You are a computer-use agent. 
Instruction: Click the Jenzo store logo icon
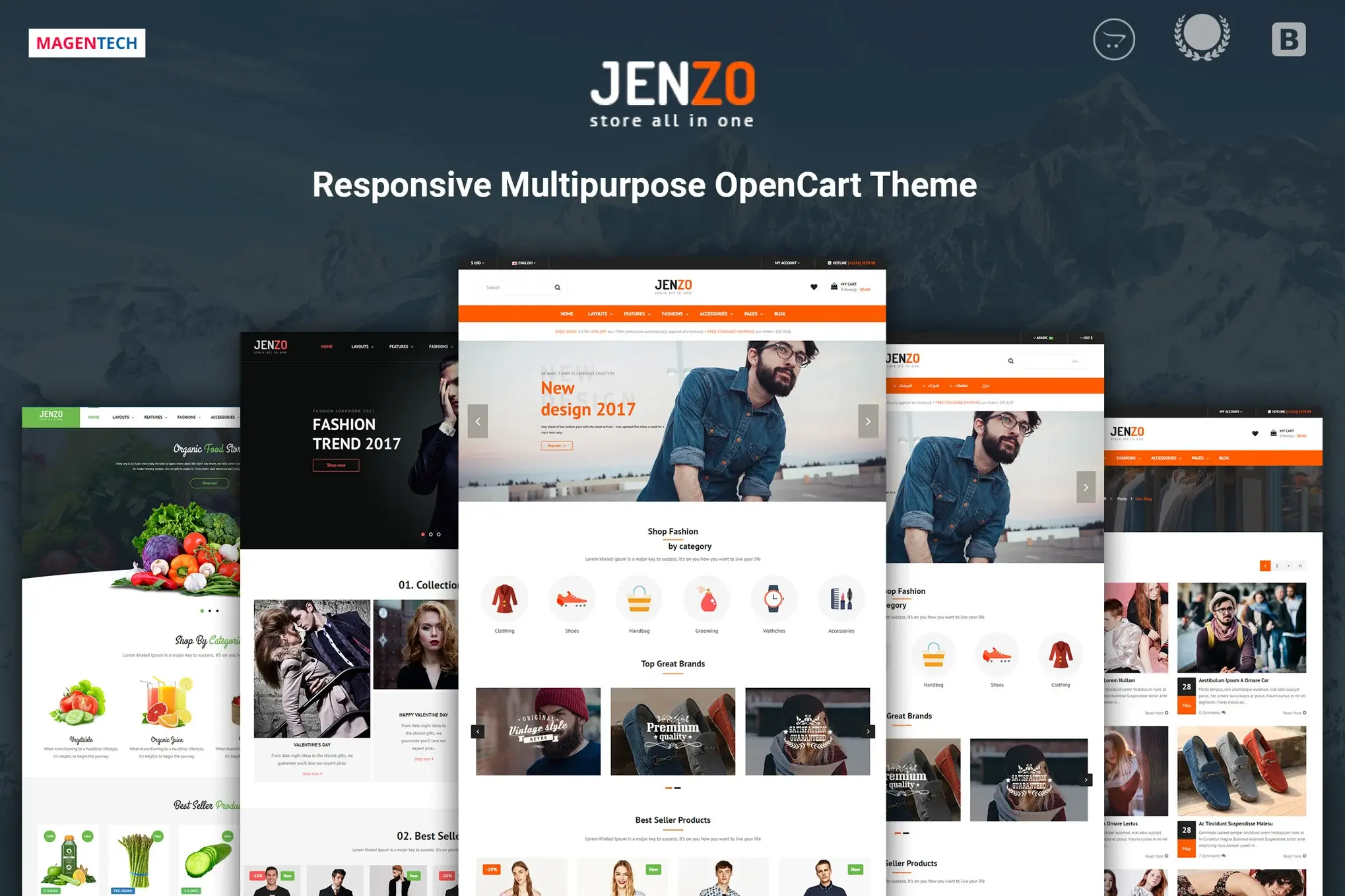click(672, 90)
